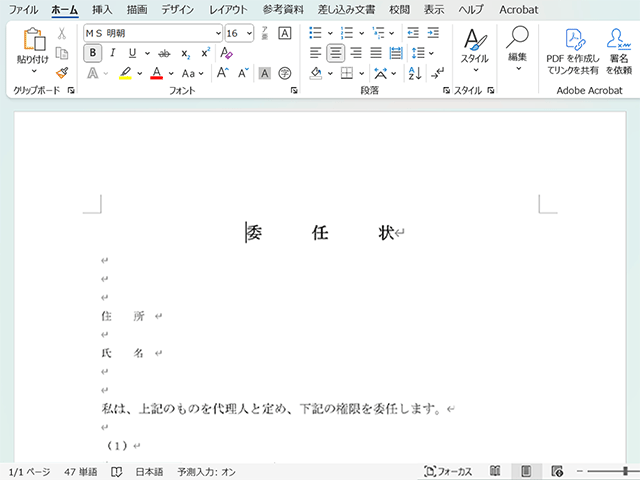Click the word count '47 単語'
This screenshot has height=480, width=640.
coord(81,472)
